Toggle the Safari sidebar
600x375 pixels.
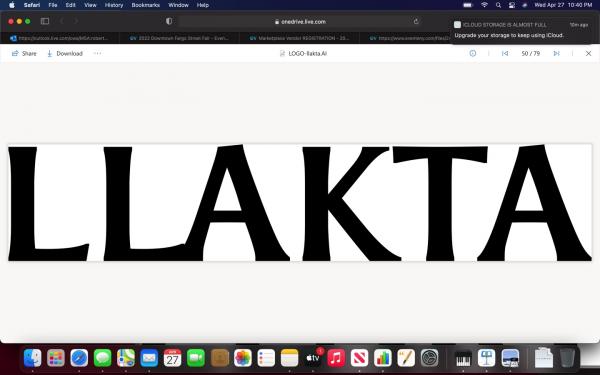[45, 21]
